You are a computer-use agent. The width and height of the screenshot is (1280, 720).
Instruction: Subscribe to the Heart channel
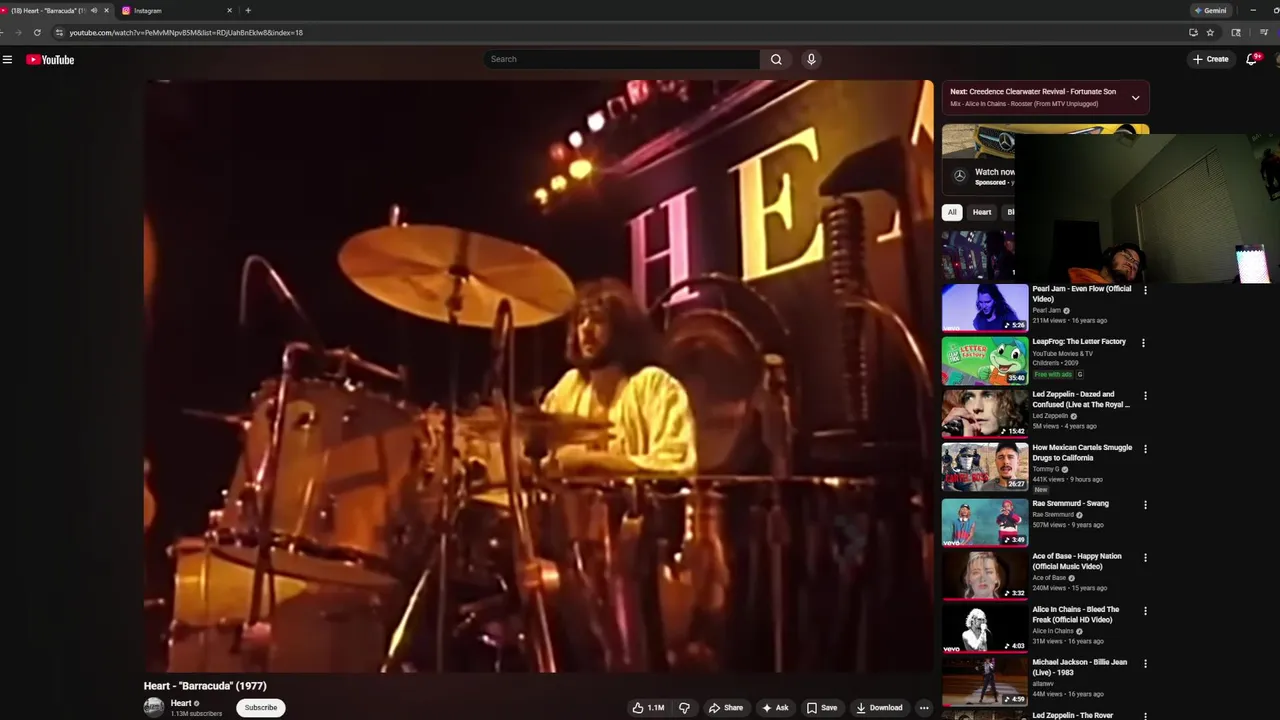pyautogui.click(x=261, y=707)
